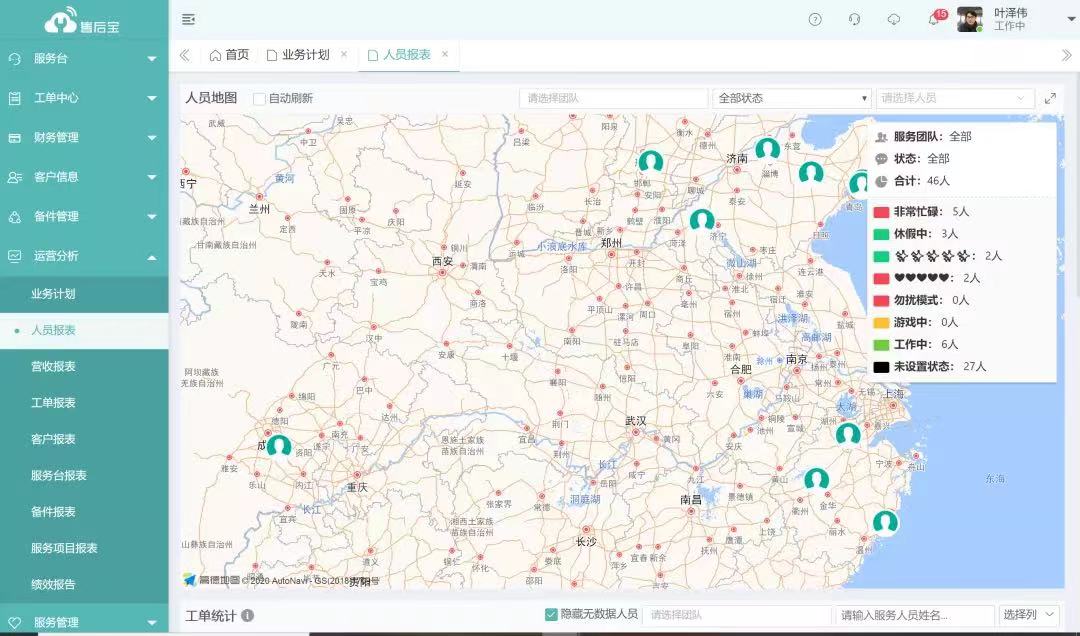Uncheck the 隐藏无数据人员 checkbox
The image size is (1080, 636).
tap(551, 615)
